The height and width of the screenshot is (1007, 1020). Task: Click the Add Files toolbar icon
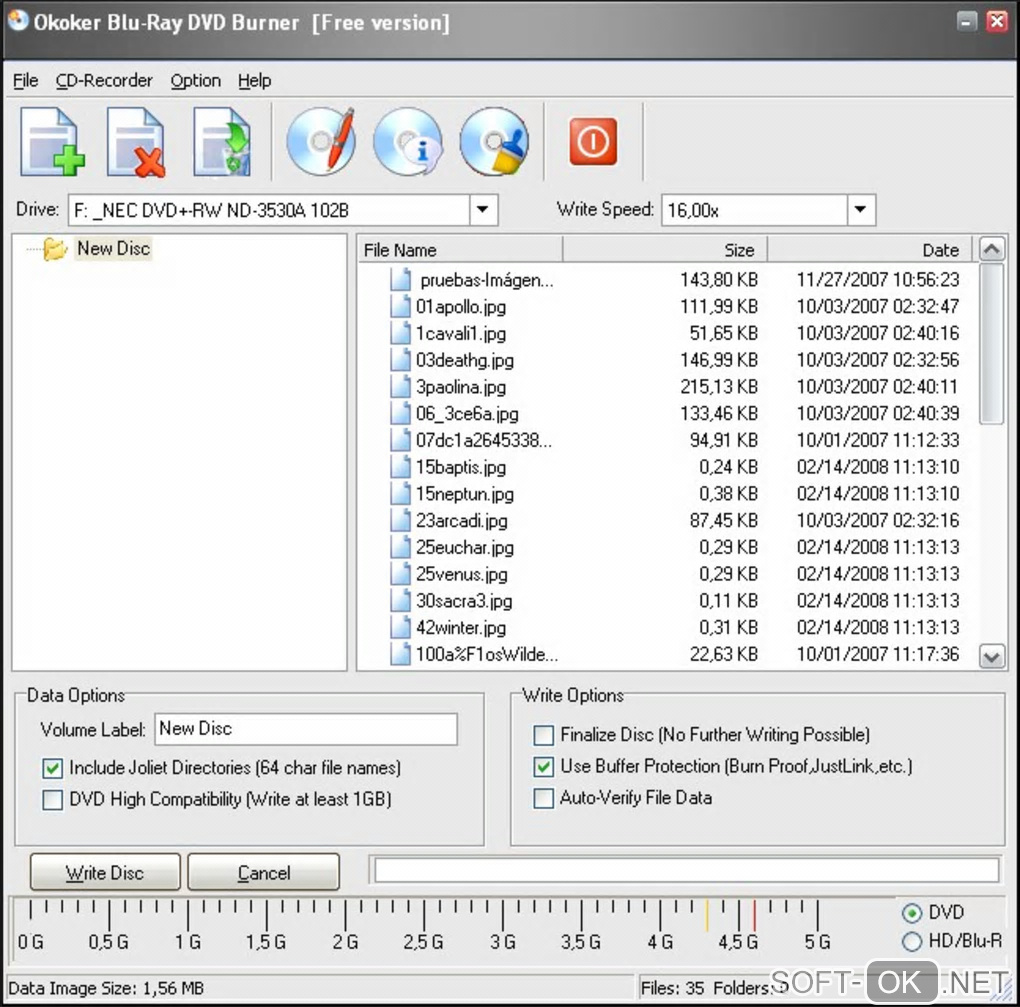52,142
